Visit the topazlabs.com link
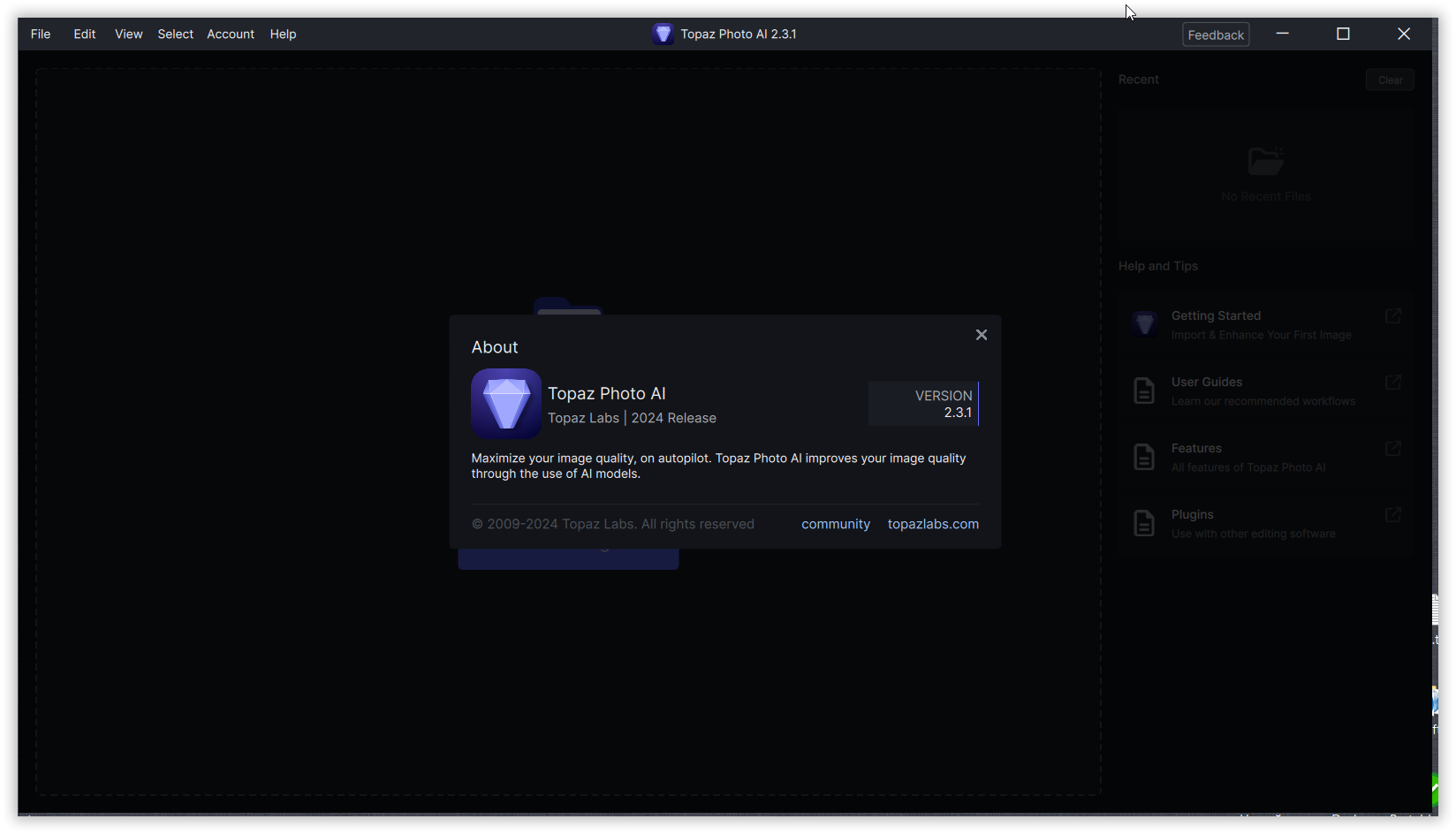Screen dimensions: 1456x834 (x=933, y=524)
